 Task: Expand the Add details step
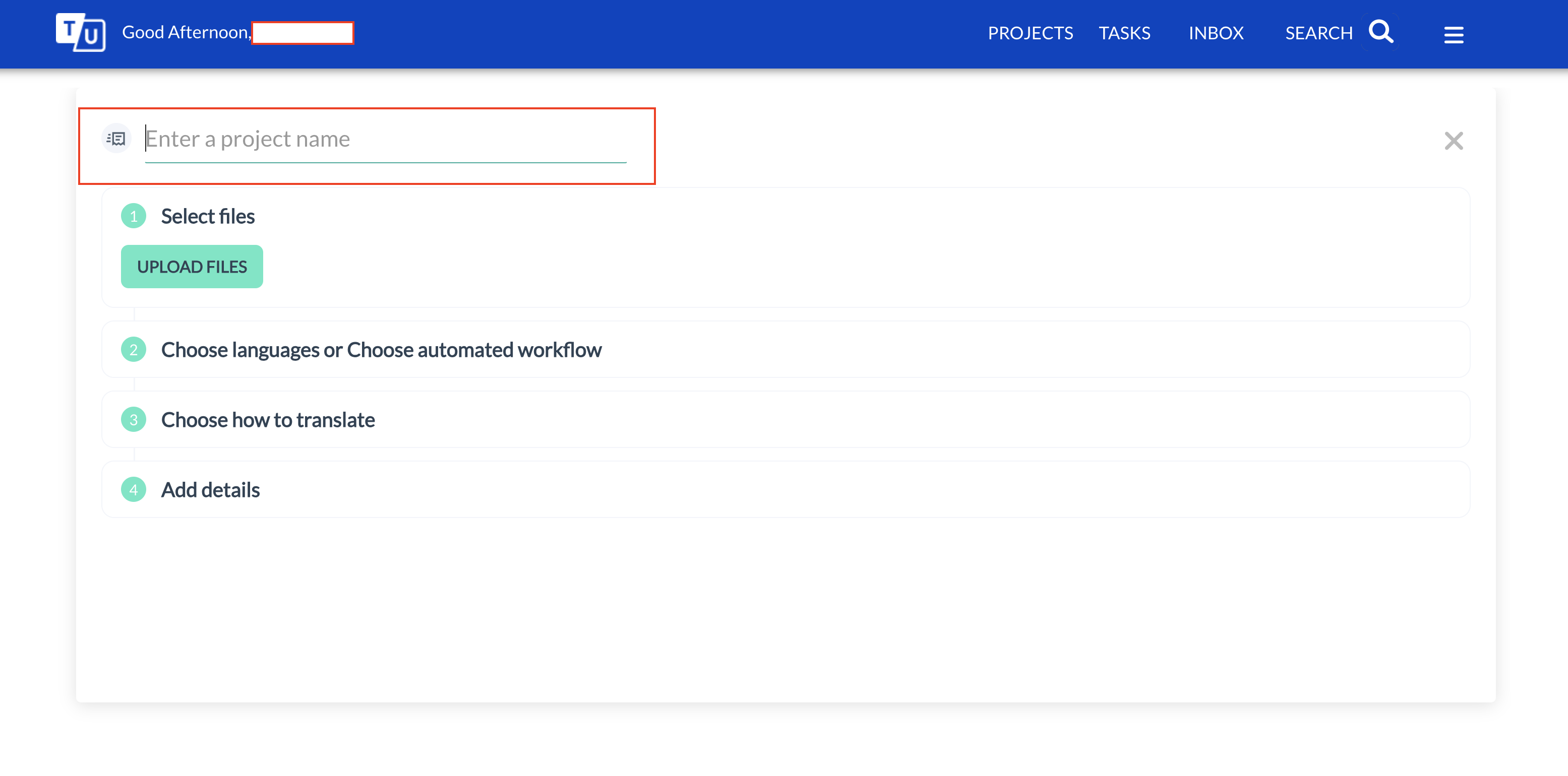click(x=785, y=490)
